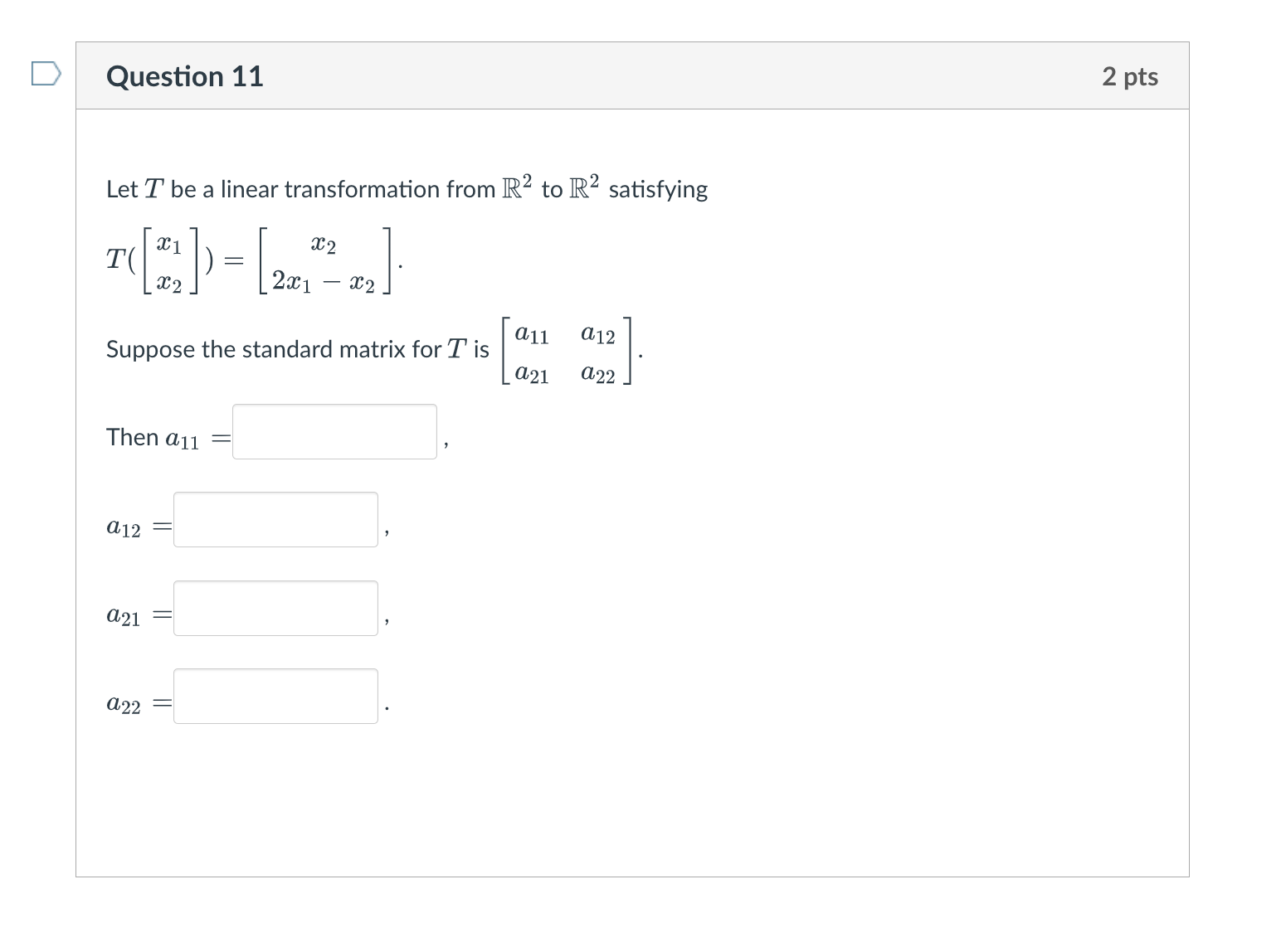Click the a12 label before its answer box
1281x952 pixels.
click(x=125, y=526)
